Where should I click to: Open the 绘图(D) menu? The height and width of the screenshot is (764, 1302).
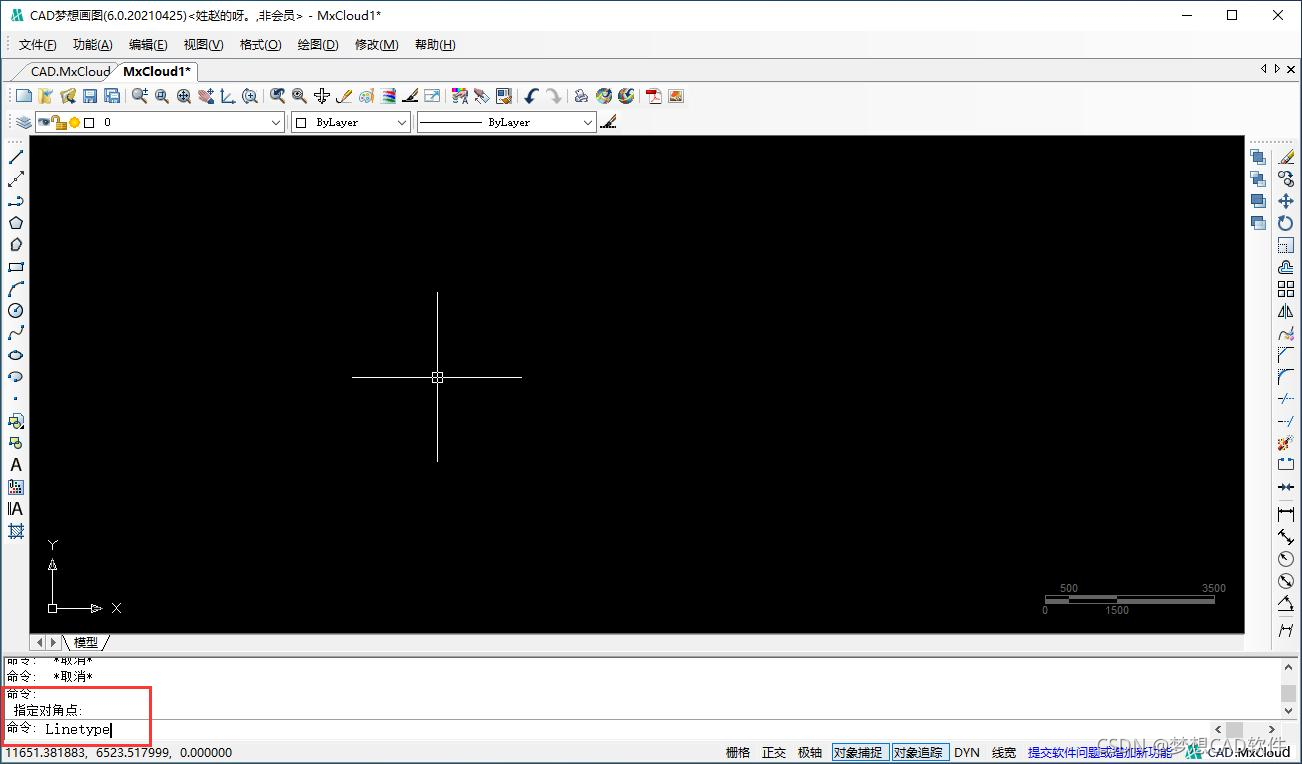tap(318, 45)
